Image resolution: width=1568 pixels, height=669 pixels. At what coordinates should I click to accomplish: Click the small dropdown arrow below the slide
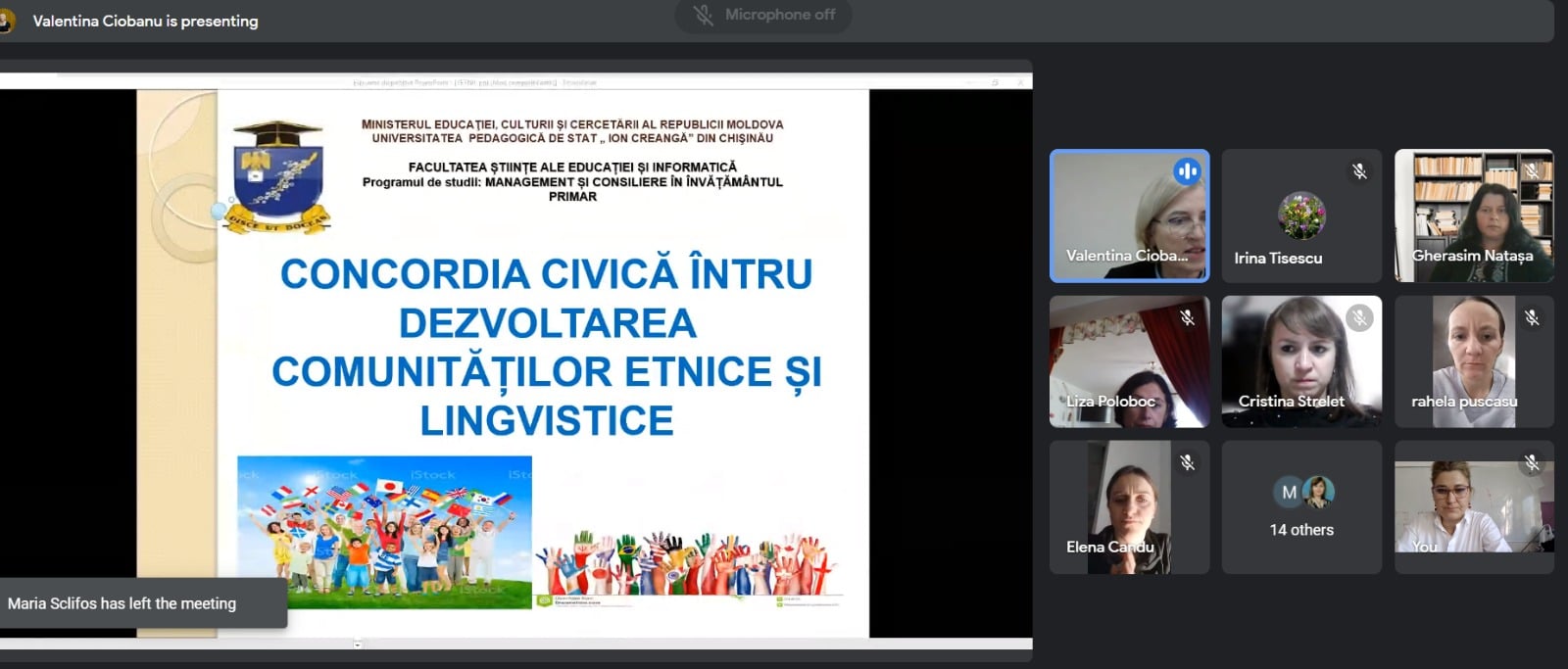pyautogui.click(x=358, y=645)
